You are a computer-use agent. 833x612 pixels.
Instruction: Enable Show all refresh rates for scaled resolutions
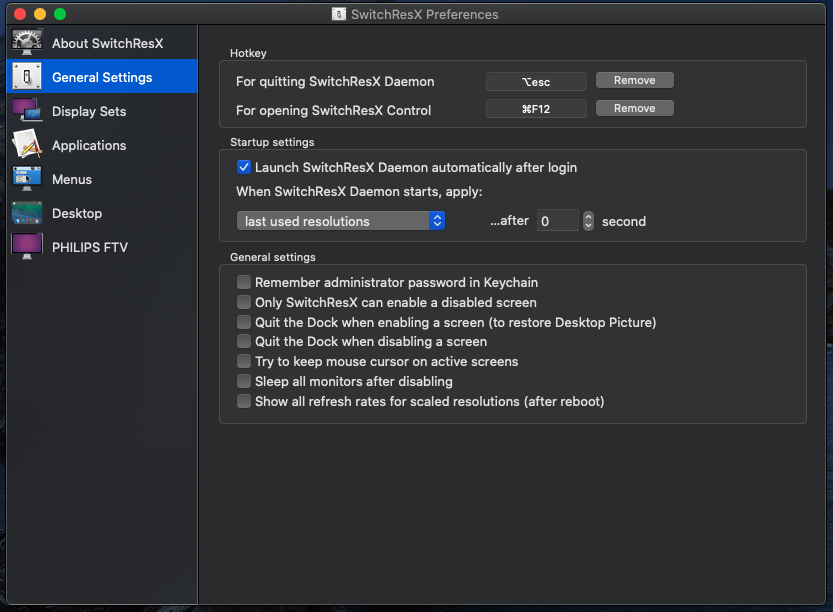point(243,401)
